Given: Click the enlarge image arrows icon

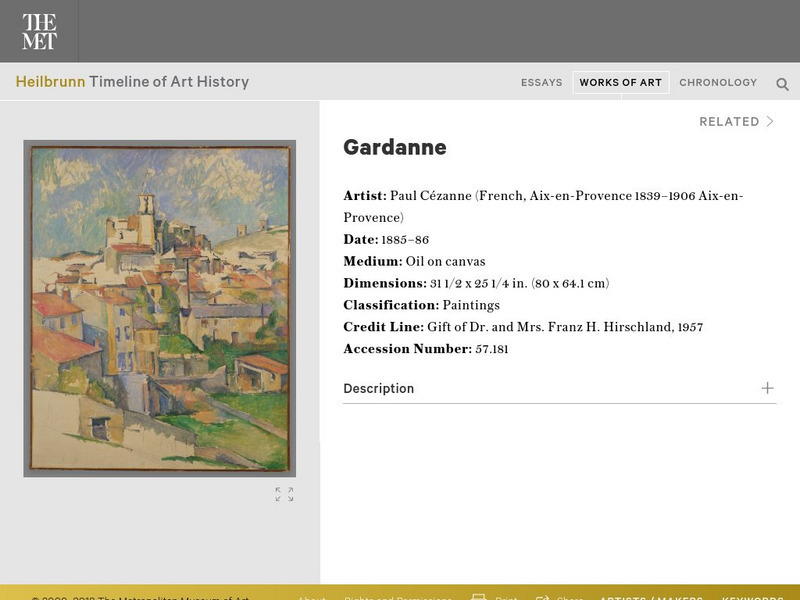Looking at the screenshot, I should point(284,494).
